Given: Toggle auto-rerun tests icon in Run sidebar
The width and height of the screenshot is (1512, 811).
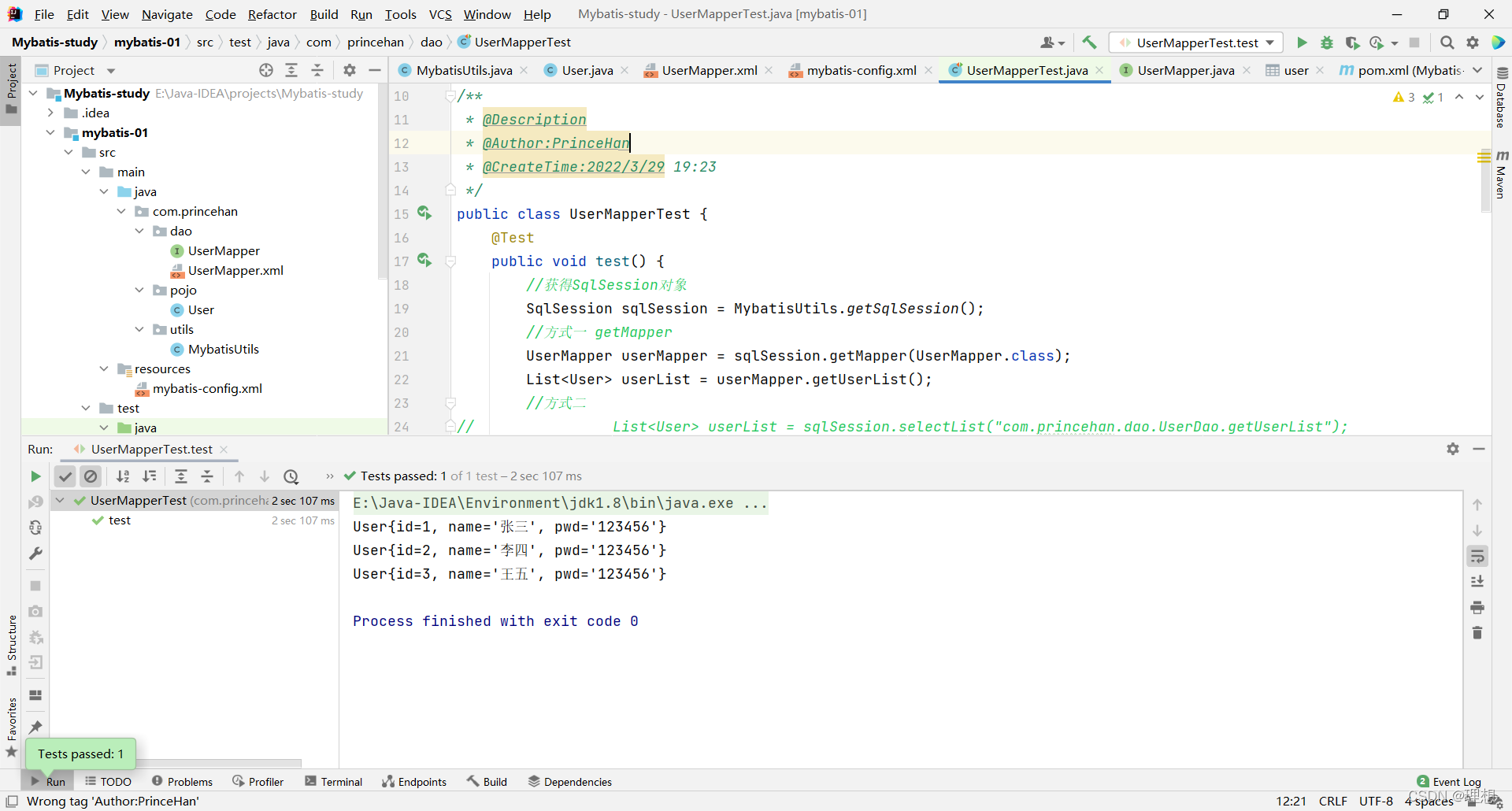Looking at the screenshot, I should [x=35, y=528].
